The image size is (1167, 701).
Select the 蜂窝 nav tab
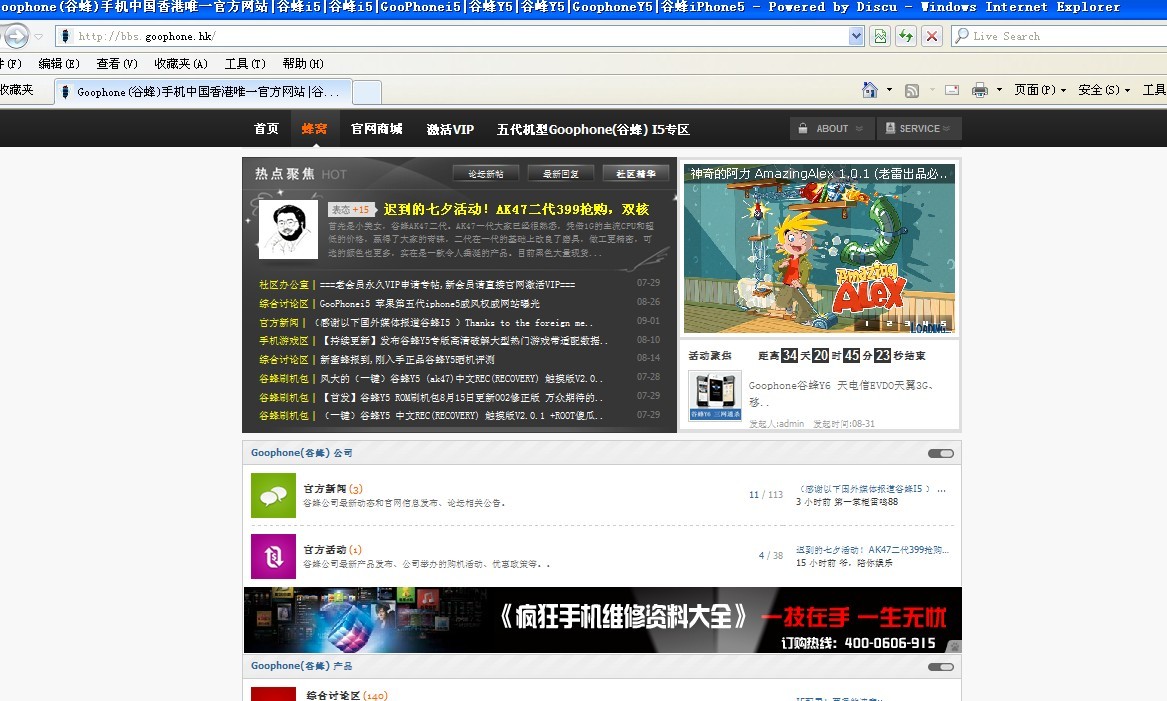tap(314, 129)
